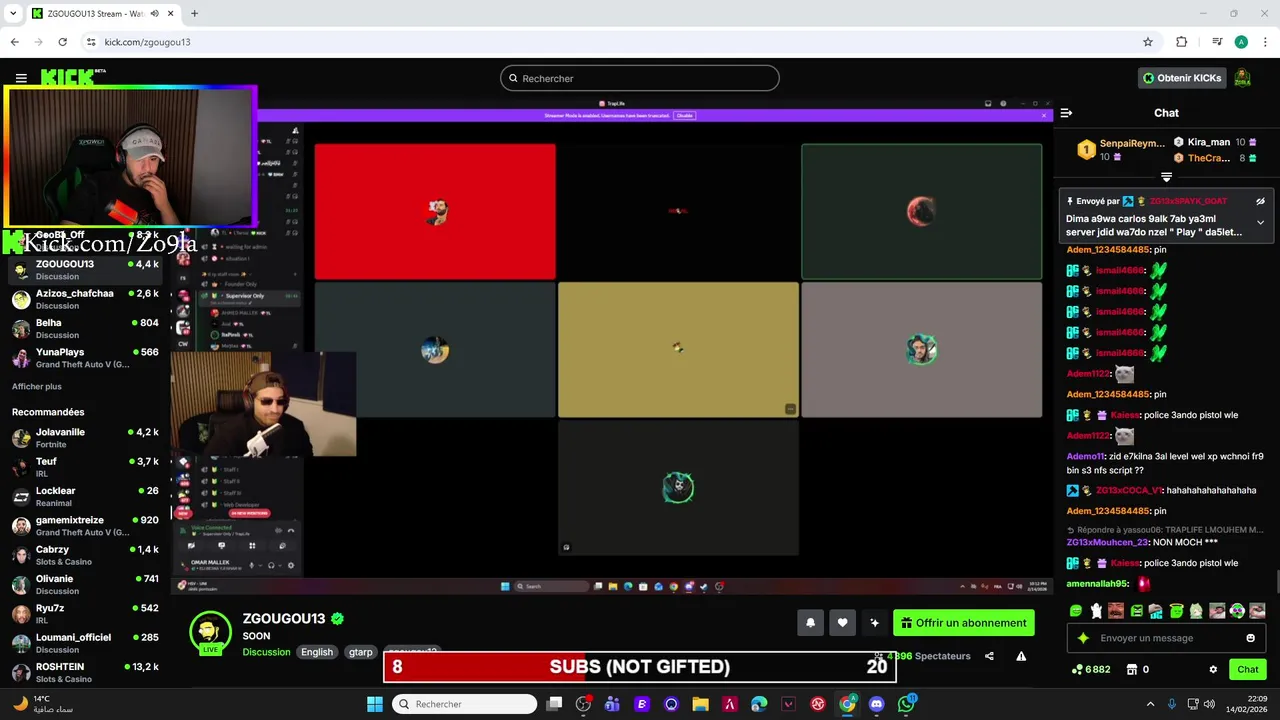The image size is (1280, 720).
Task: Open Loumani_officiel recommended channel
Action: point(85,643)
